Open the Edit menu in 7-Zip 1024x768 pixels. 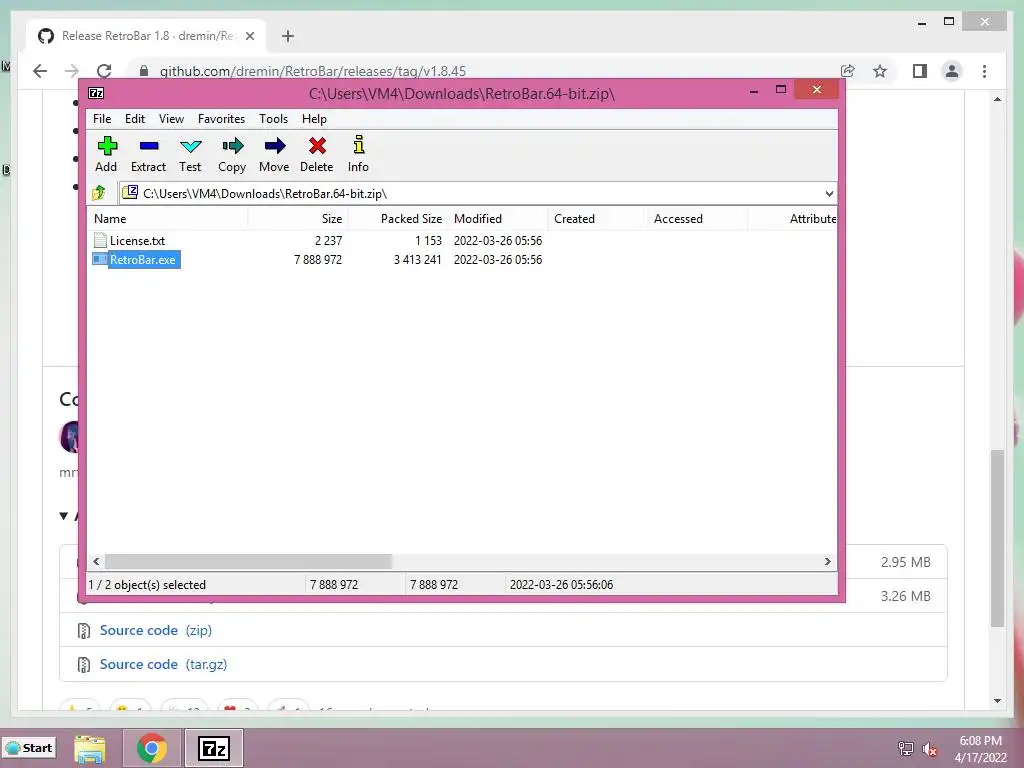click(x=135, y=119)
